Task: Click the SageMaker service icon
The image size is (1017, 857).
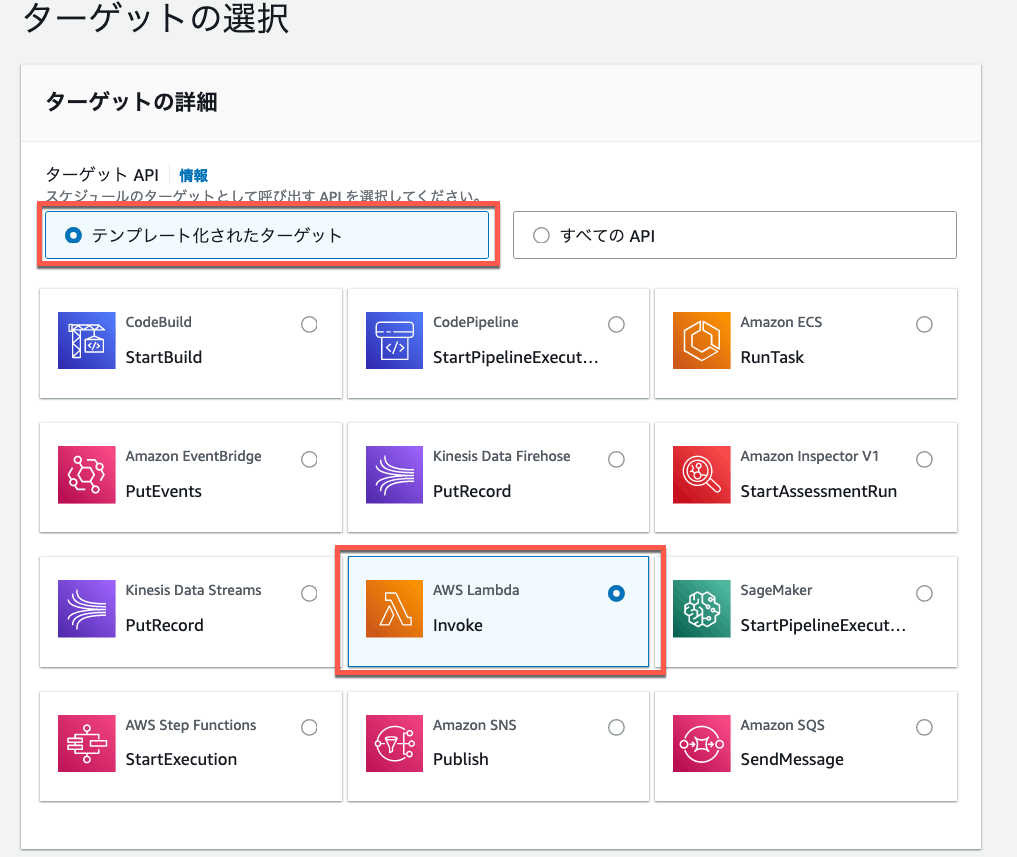Action: (701, 606)
